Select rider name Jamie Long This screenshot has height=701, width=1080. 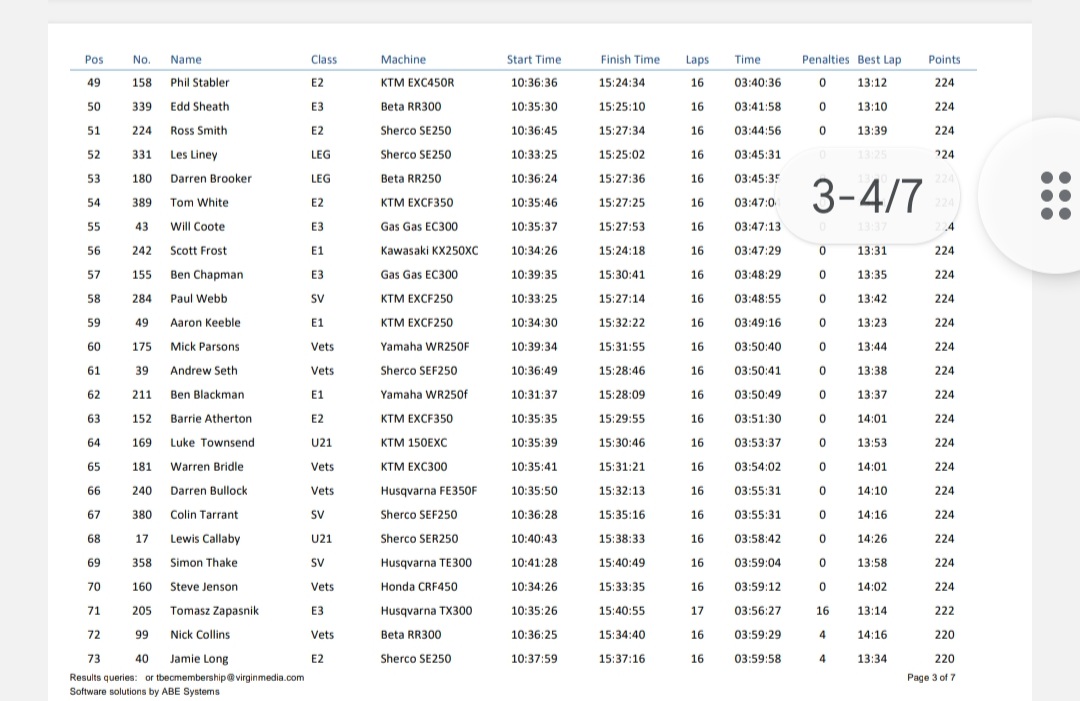pyautogui.click(x=199, y=659)
